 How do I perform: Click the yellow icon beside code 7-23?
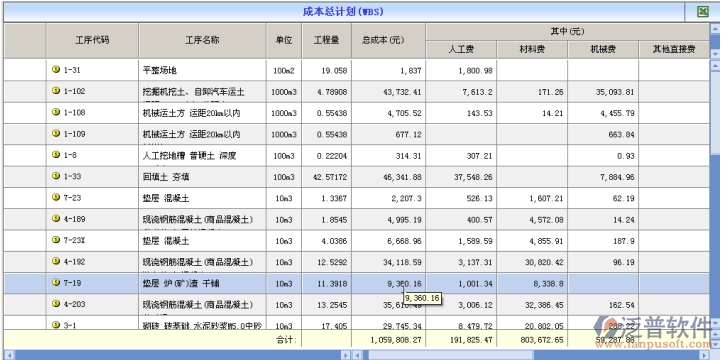pyautogui.click(x=56, y=197)
